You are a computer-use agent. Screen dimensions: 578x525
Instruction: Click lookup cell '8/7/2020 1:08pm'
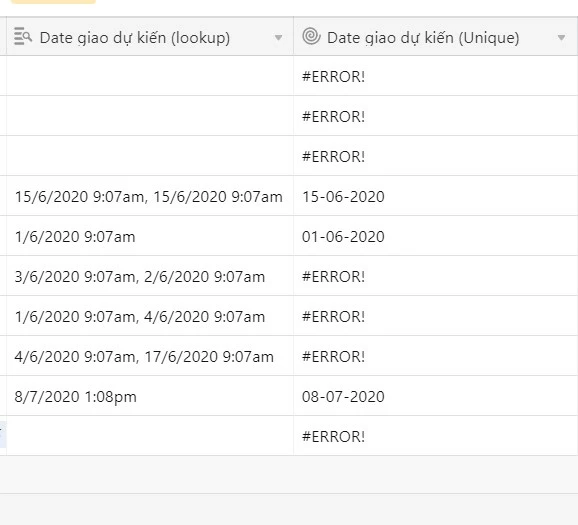point(150,396)
